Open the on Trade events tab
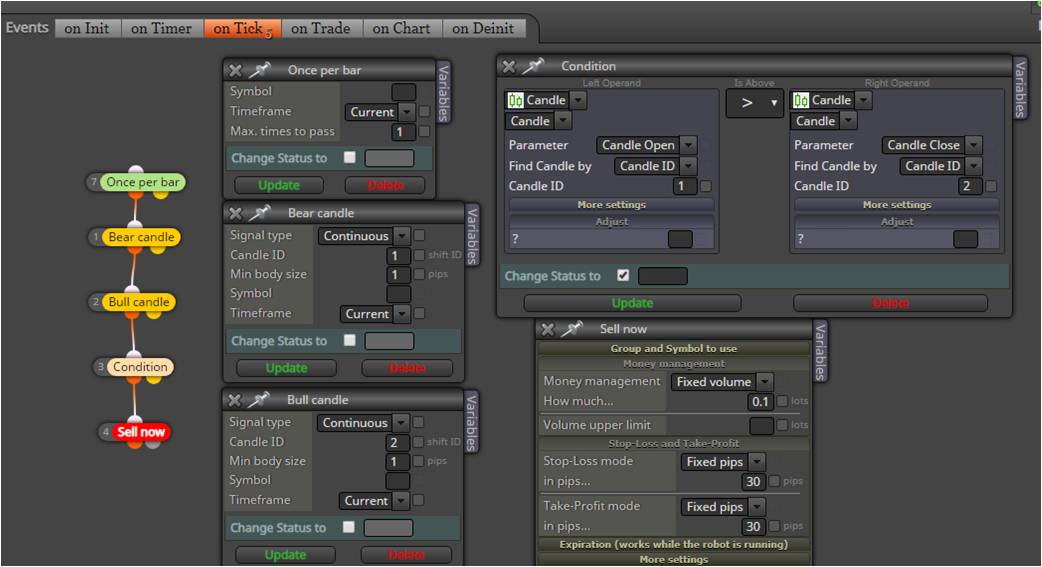The height and width of the screenshot is (567, 1042). (x=320, y=29)
